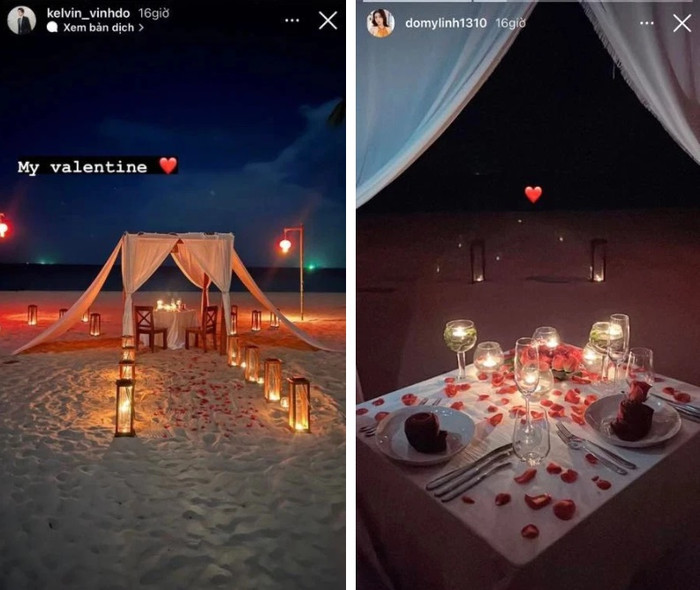Click the speech bubble icon beside Xem bản dịch
The height and width of the screenshot is (590, 700).
tap(52, 28)
